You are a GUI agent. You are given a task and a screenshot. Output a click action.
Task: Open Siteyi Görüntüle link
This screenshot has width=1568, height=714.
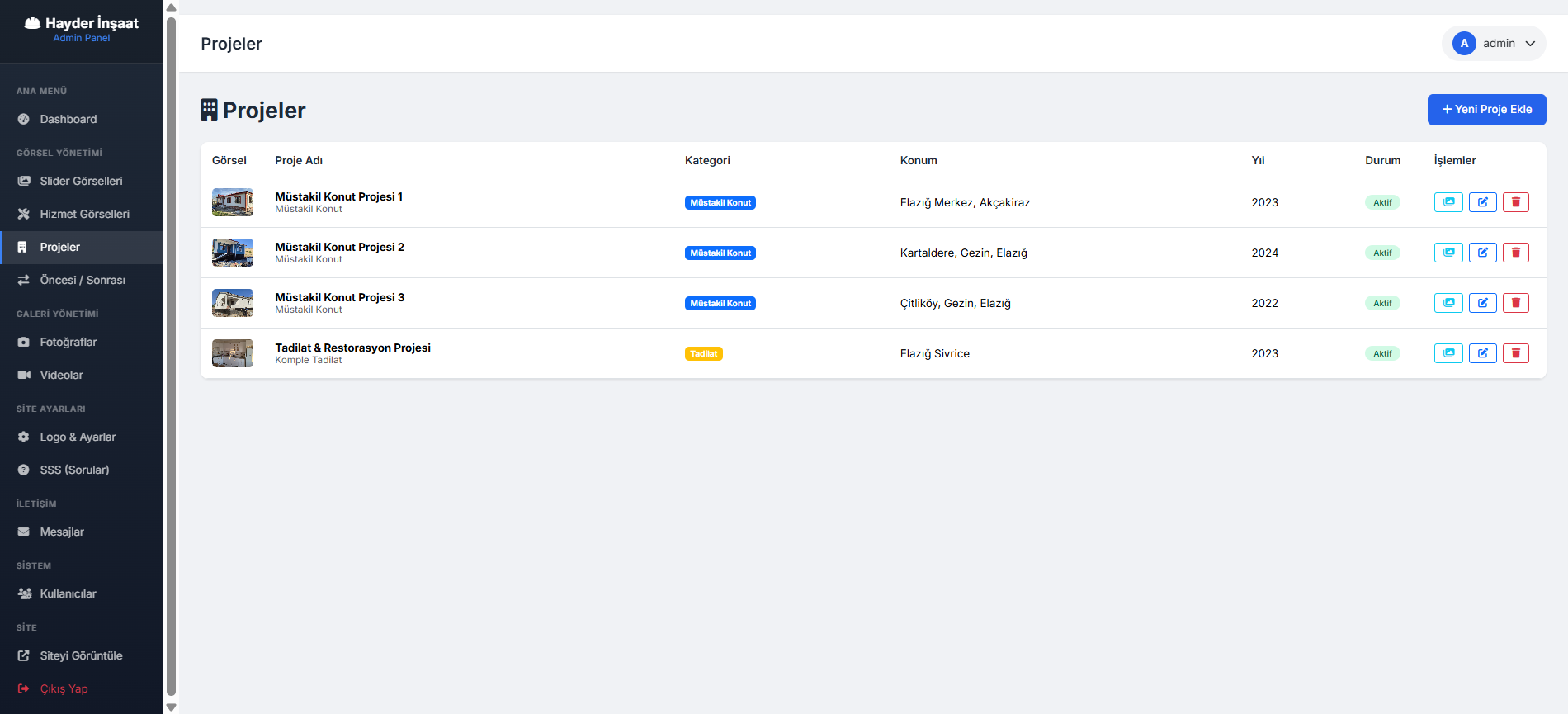[82, 656]
